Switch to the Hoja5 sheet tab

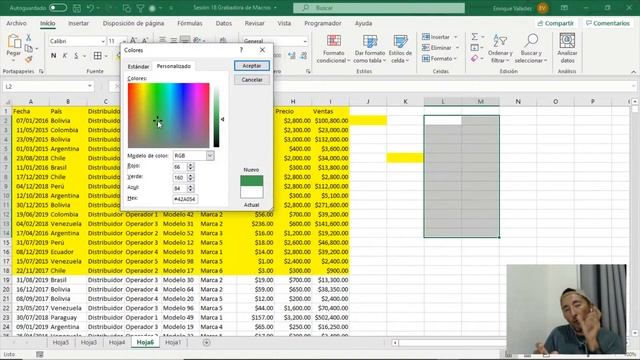[61, 342]
